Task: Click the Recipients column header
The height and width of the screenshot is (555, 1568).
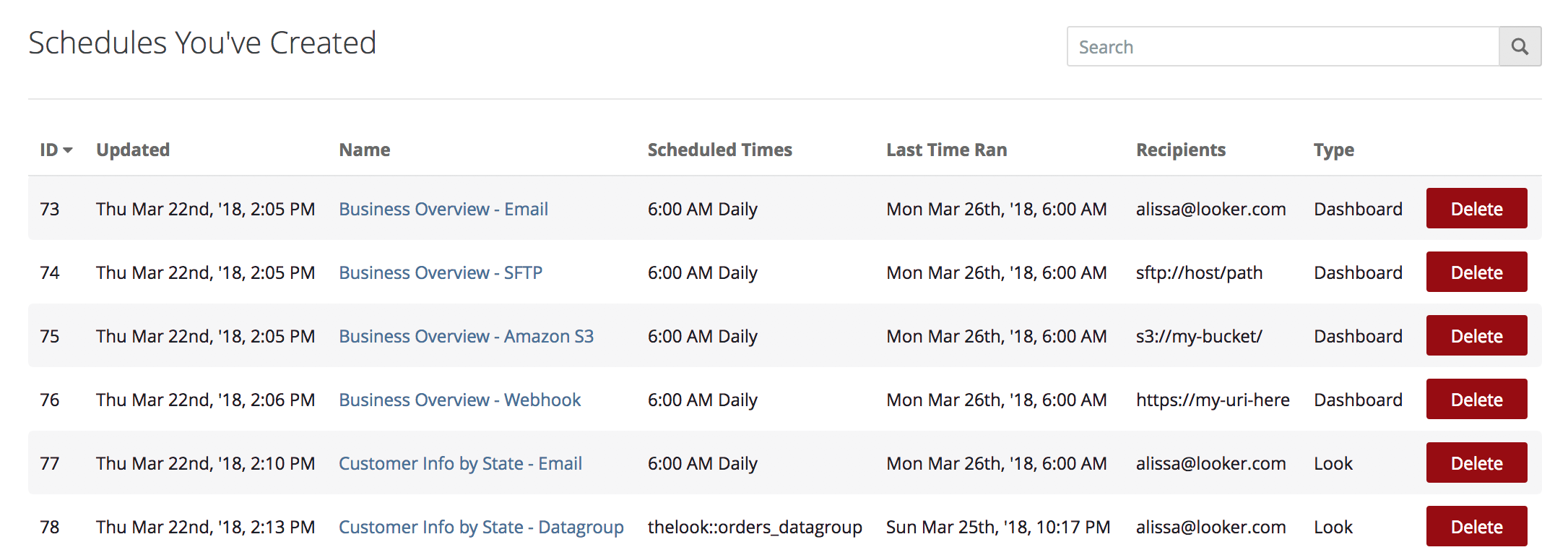Action: tap(1180, 150)
